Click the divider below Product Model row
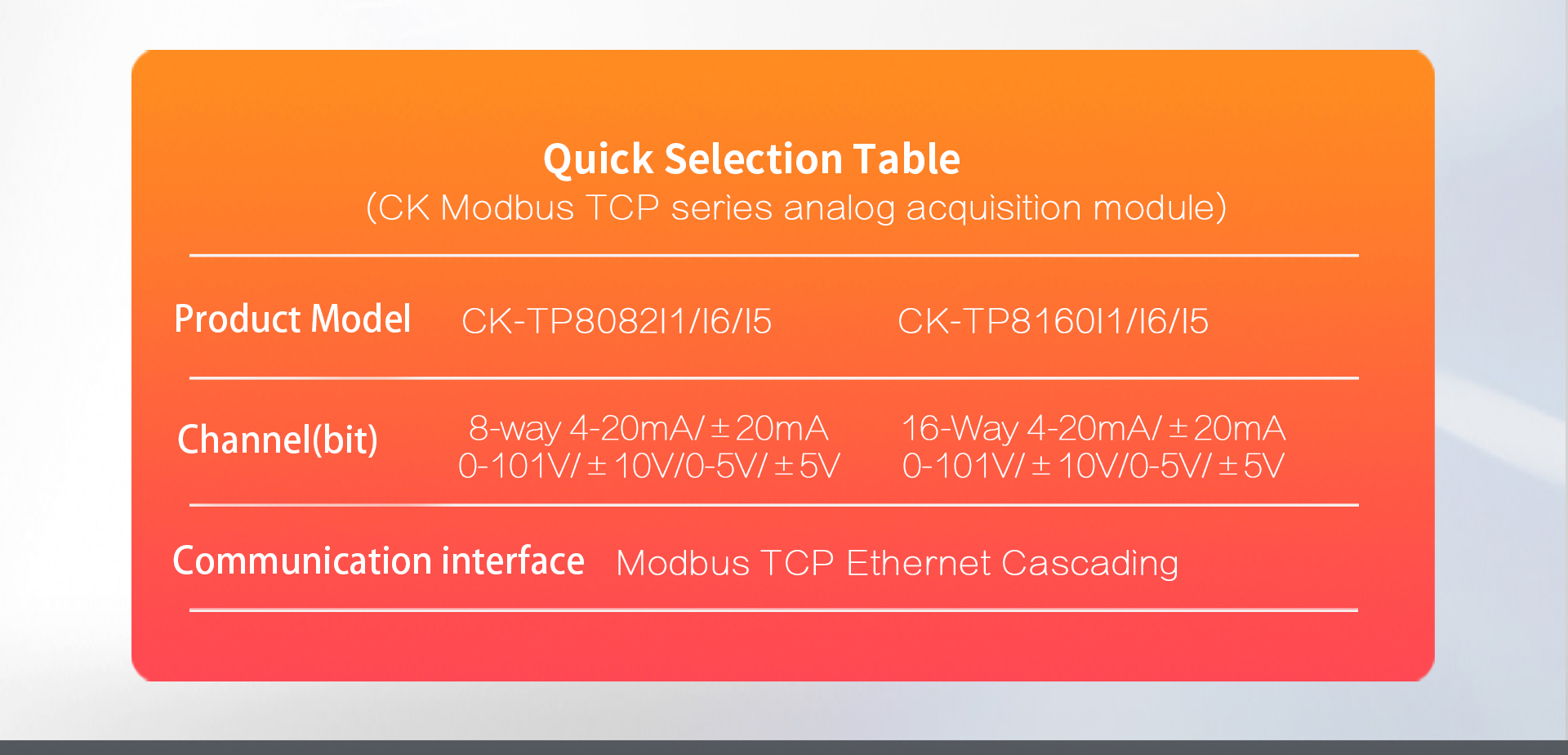The width and height of the screenshot is (1568, 755). (x=774, y=378)
